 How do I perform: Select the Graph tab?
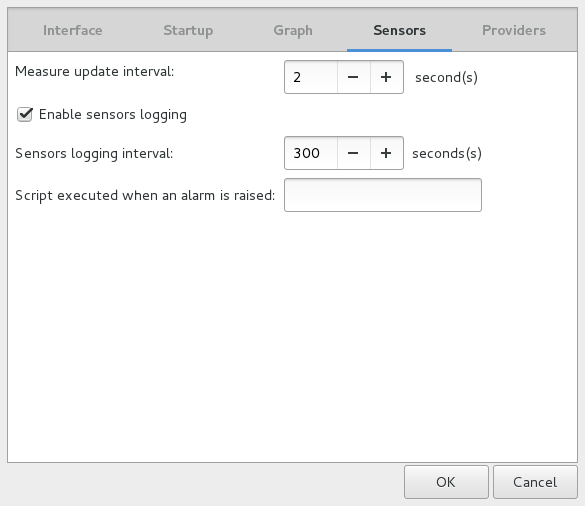click(x=293, y=30)
